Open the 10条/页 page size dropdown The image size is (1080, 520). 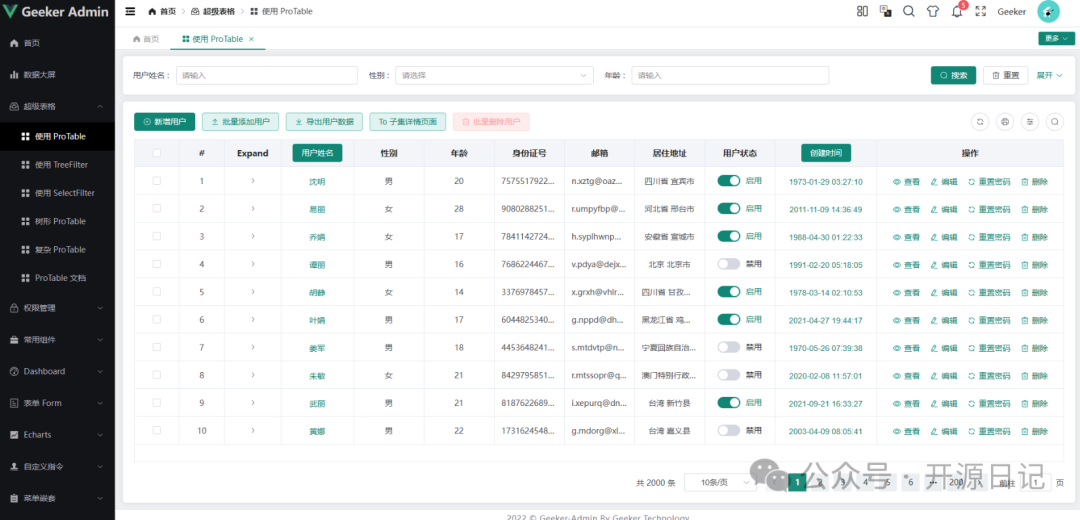click(x=720, y=483)
